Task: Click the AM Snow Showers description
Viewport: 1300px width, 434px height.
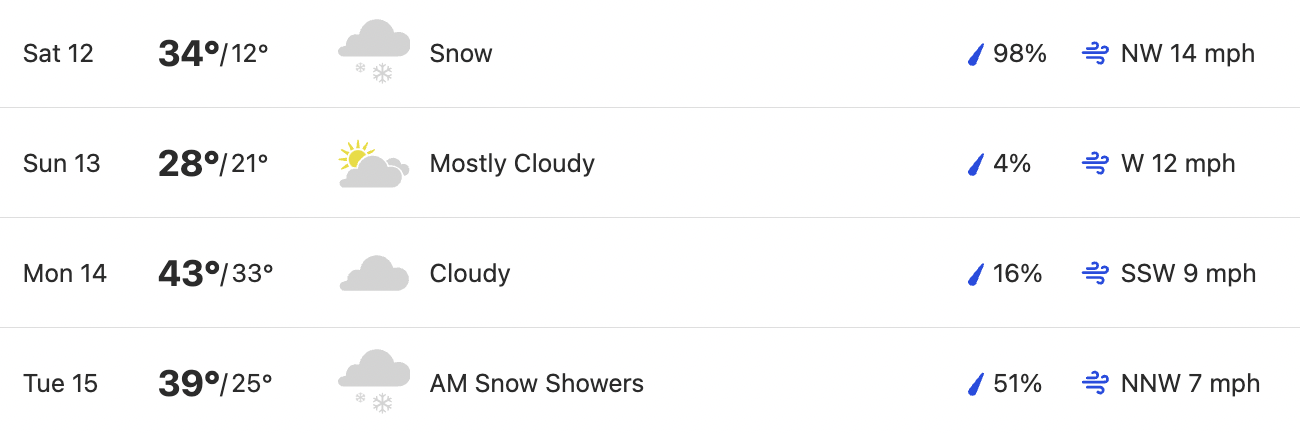Action: (537, 383)
